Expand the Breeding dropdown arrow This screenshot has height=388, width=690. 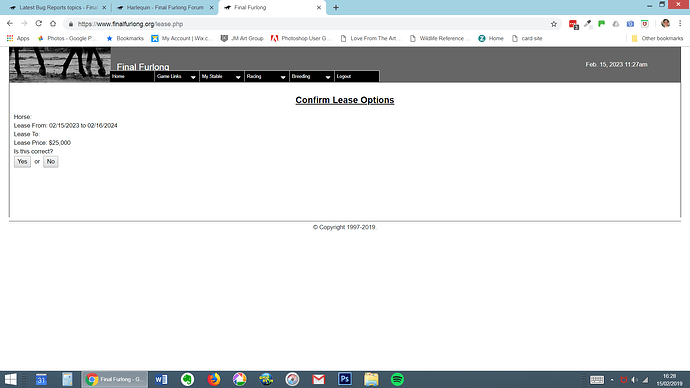327,77
